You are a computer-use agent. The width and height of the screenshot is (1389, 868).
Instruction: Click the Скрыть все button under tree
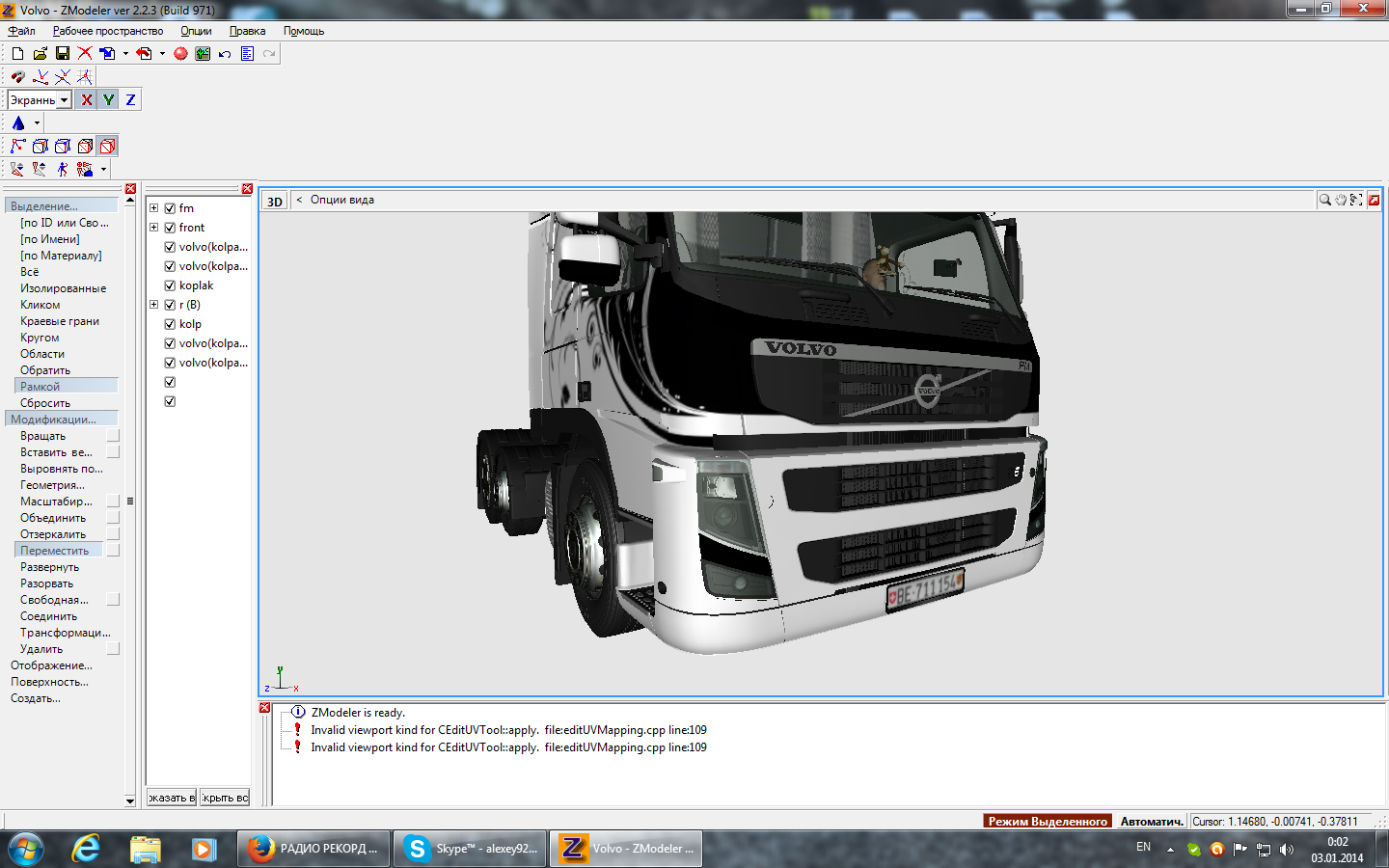[225, 798]
